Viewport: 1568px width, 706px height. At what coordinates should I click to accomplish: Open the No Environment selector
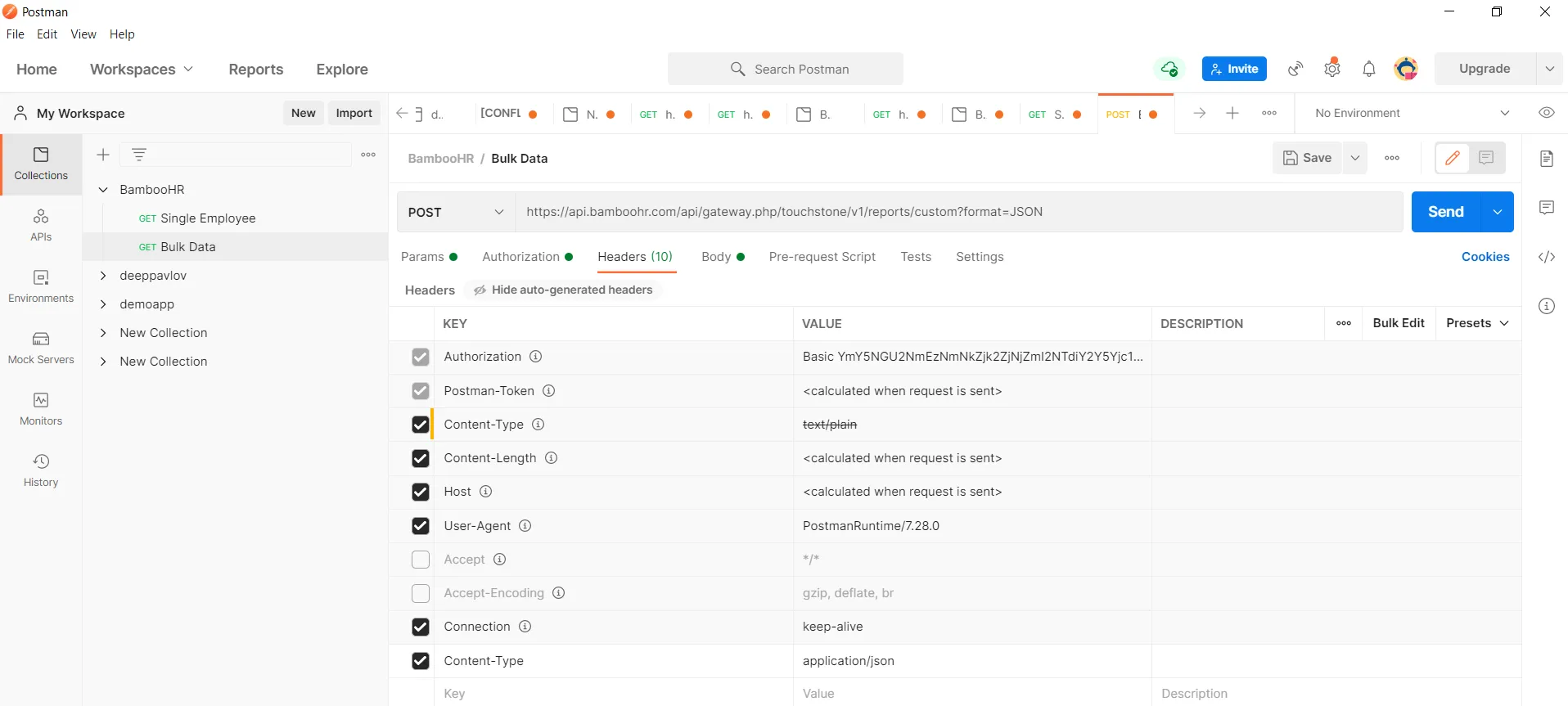click(1413, 113)
